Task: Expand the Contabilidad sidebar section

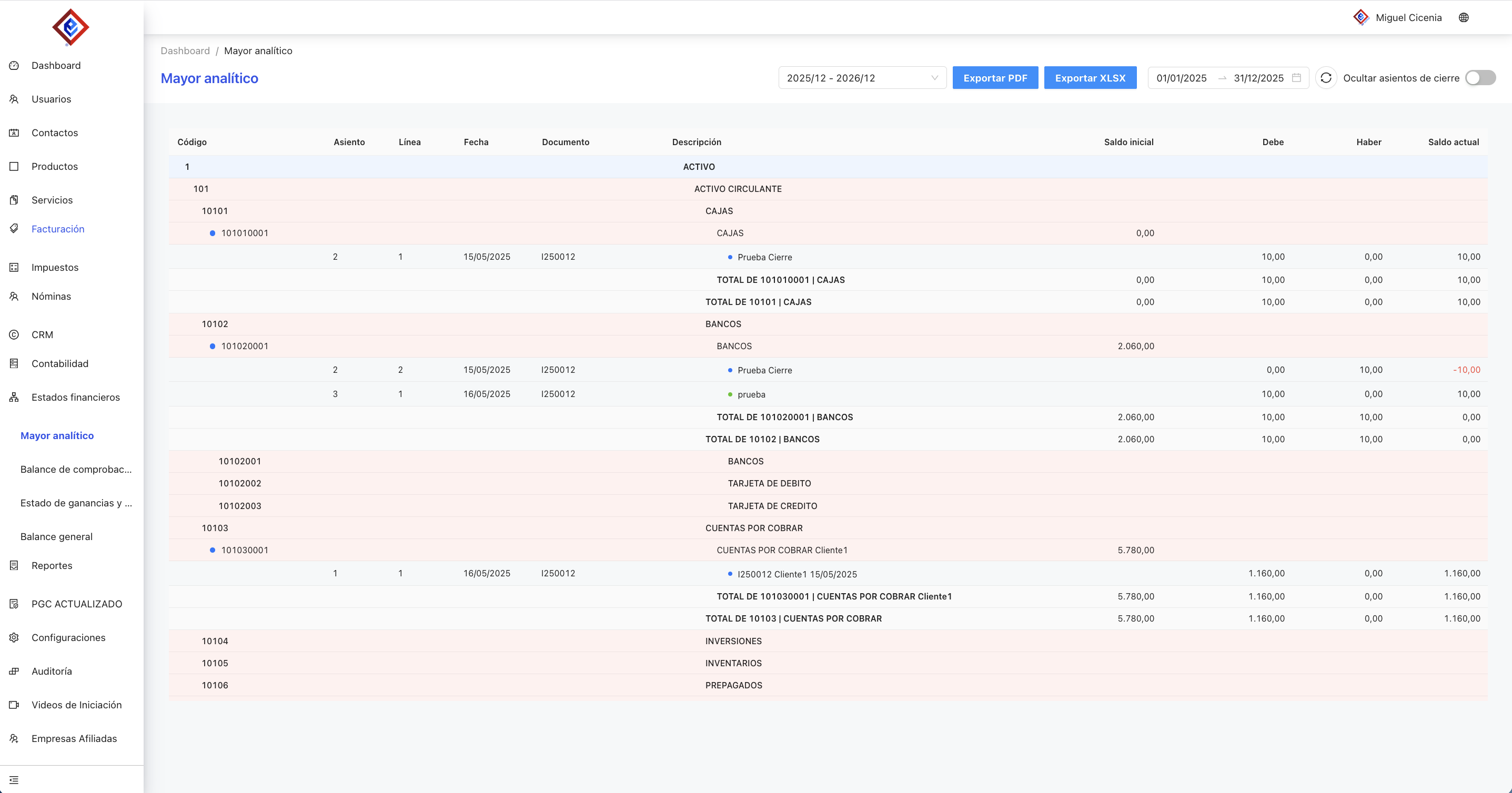Action: click(x=60, y=364)
